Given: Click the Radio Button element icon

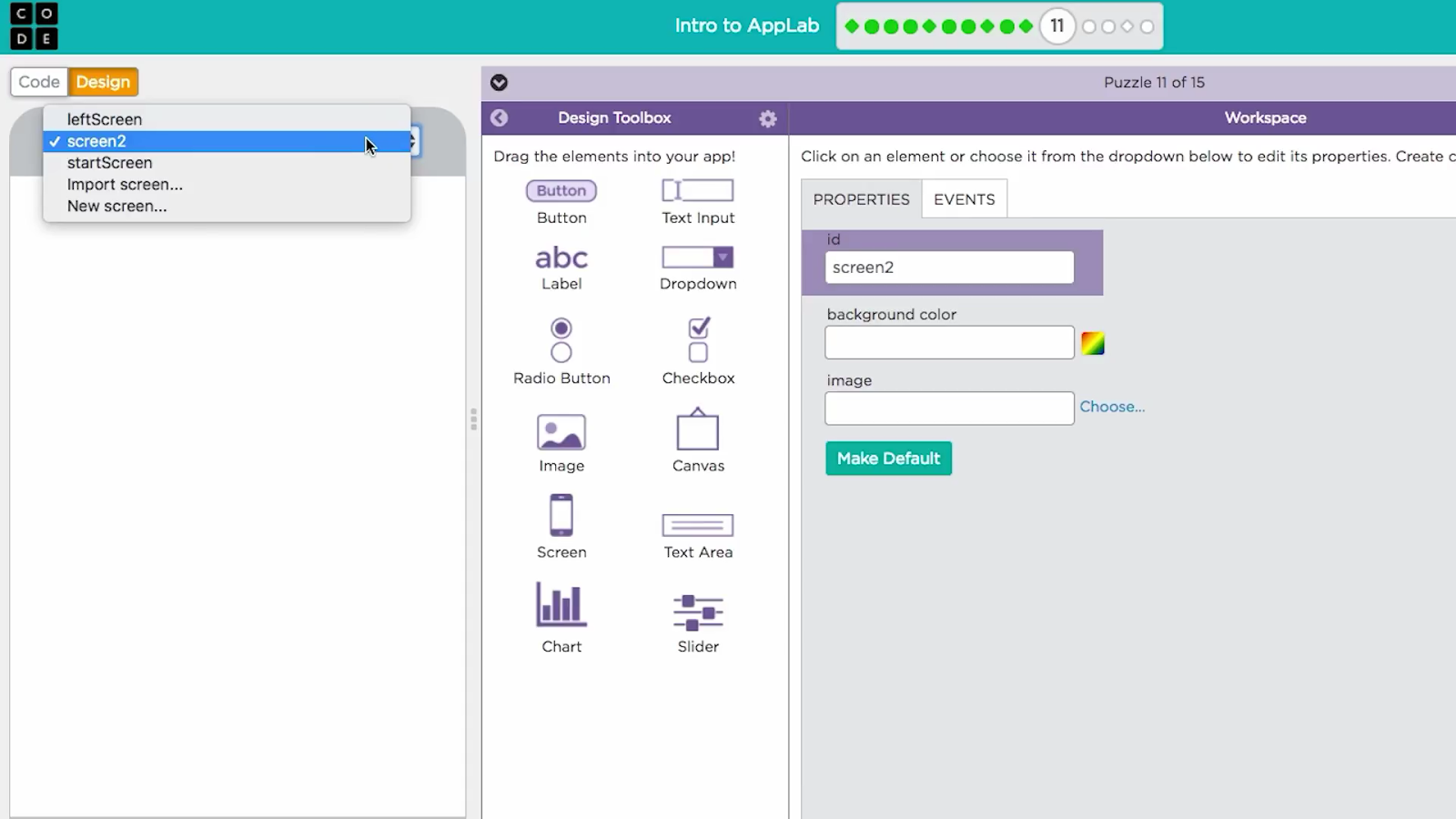Looking at the screenshot, I should pos(561,339).
